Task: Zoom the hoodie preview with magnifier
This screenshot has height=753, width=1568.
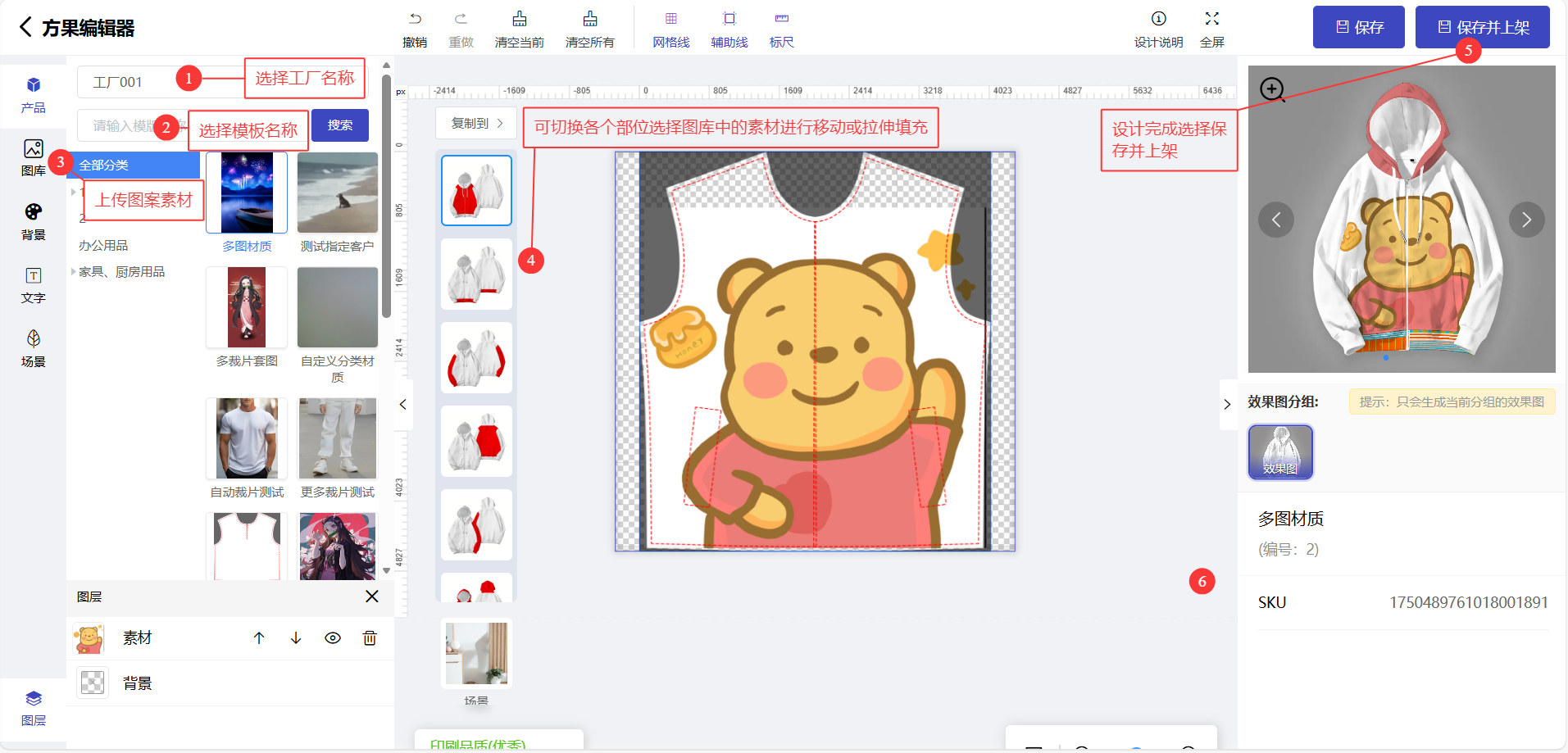Action: (x=1272, y=89)
